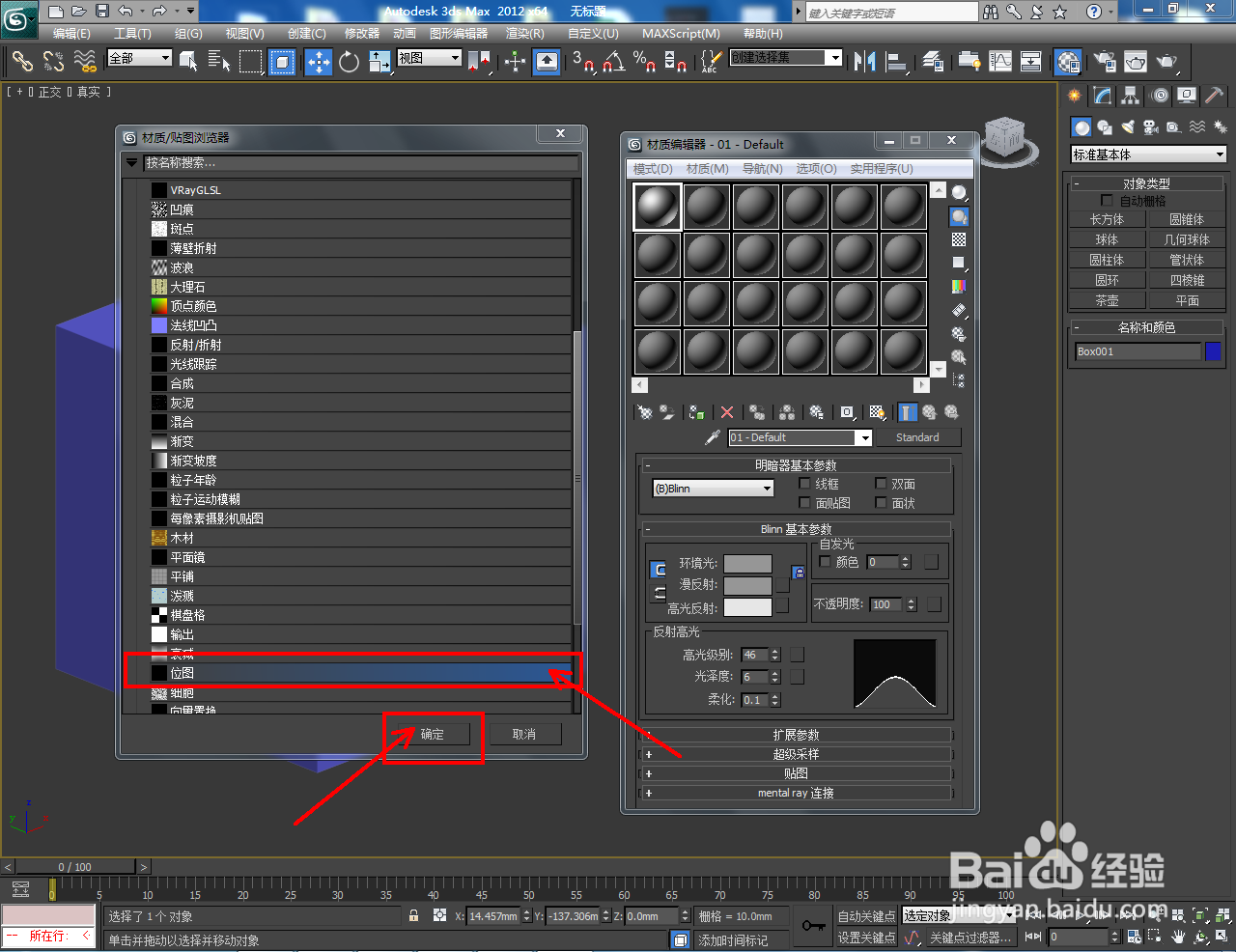1236x952 pixels.
Task: Open the 创建选择集 named selection dropdown
Action: click(786, 58)
